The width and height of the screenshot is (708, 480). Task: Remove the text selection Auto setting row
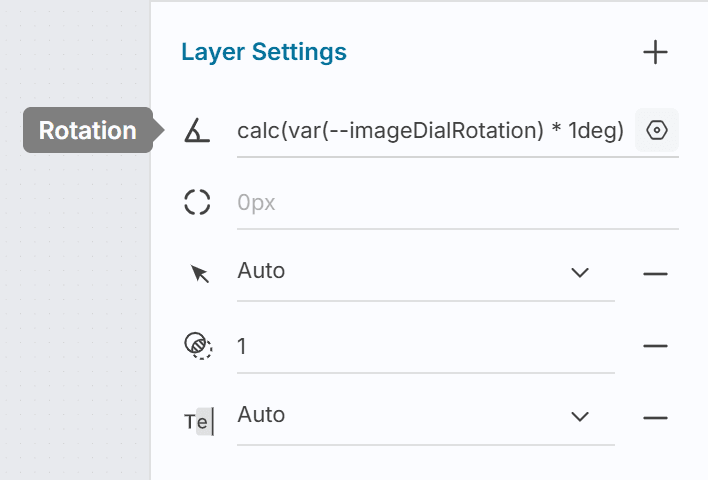655,418
